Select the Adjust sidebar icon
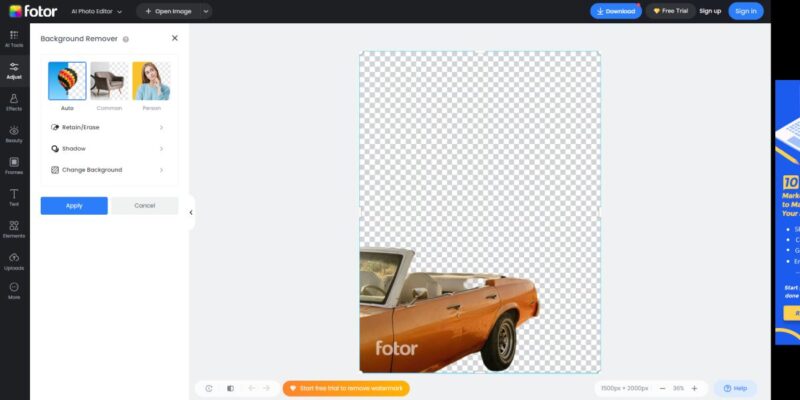The image size is (800, 400). coord(14,70)
